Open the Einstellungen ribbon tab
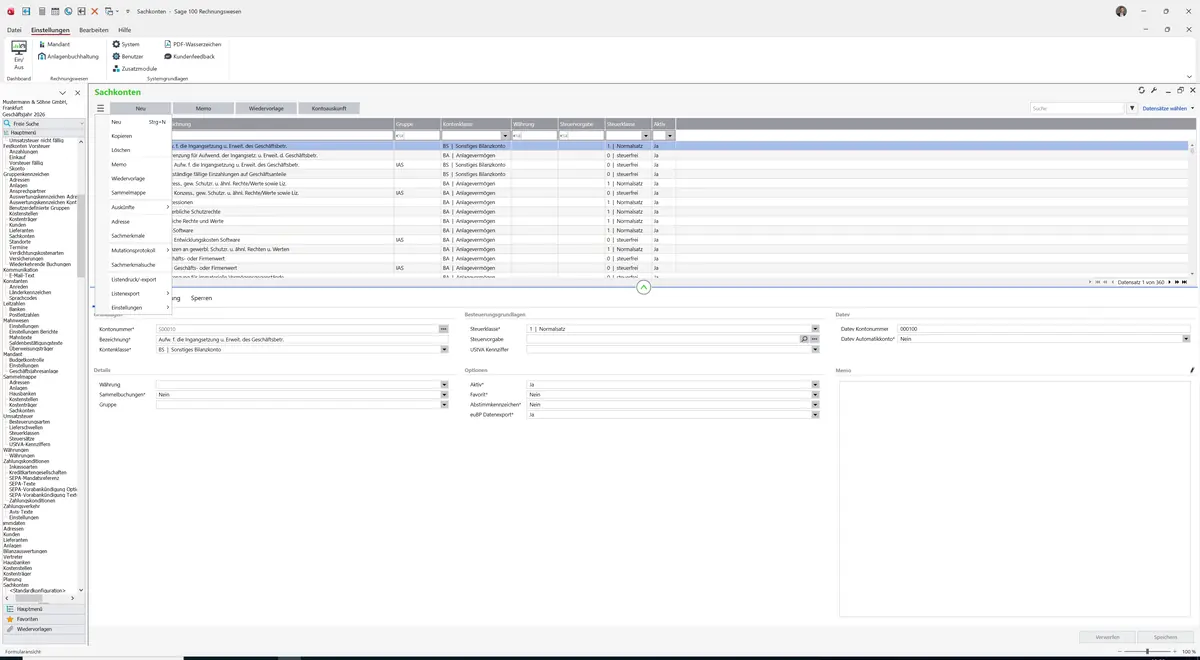Viewport: 1200px width, 660px height. point(50,30)
